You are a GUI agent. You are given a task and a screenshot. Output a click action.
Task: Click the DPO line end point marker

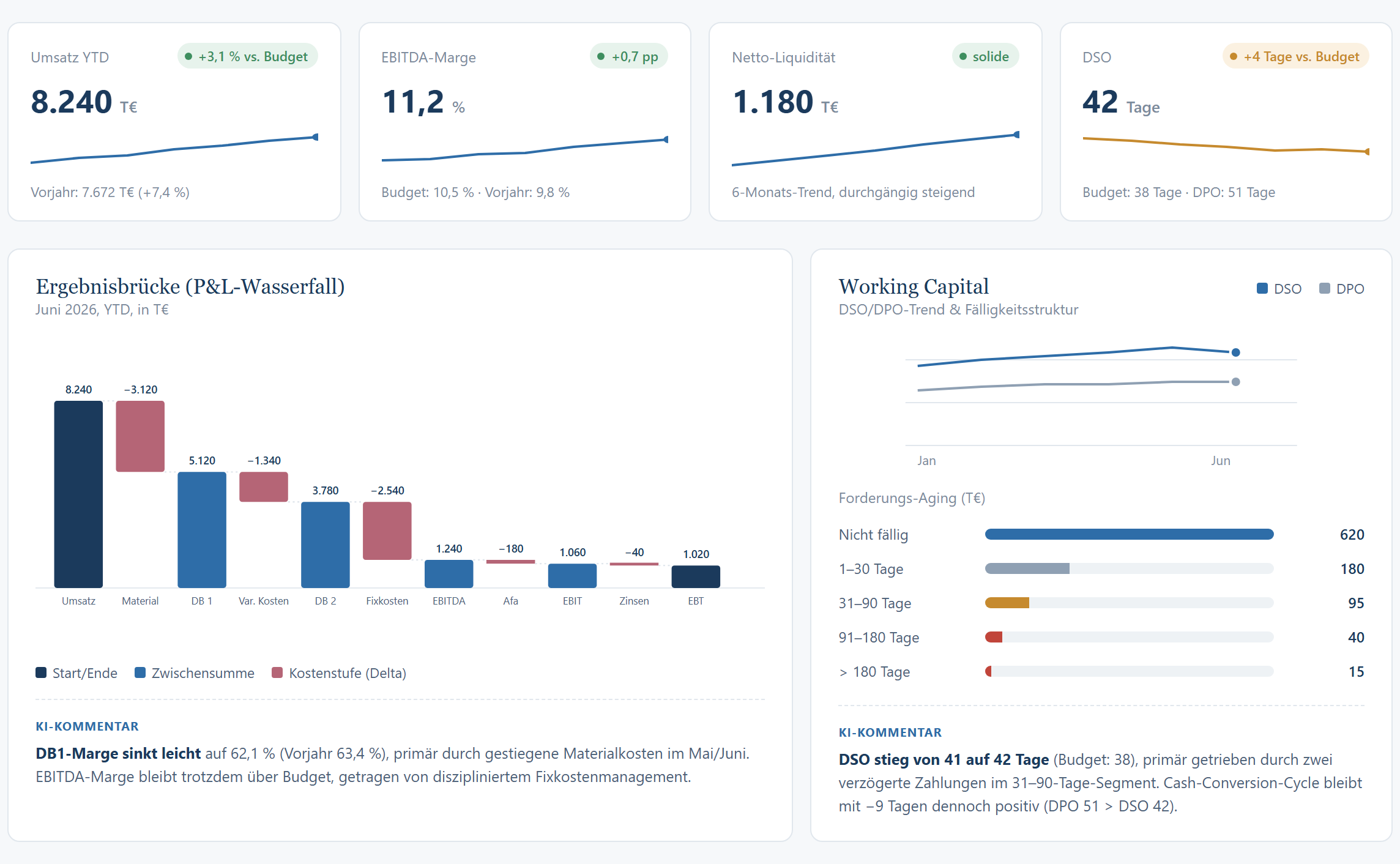pos(1236,382)
